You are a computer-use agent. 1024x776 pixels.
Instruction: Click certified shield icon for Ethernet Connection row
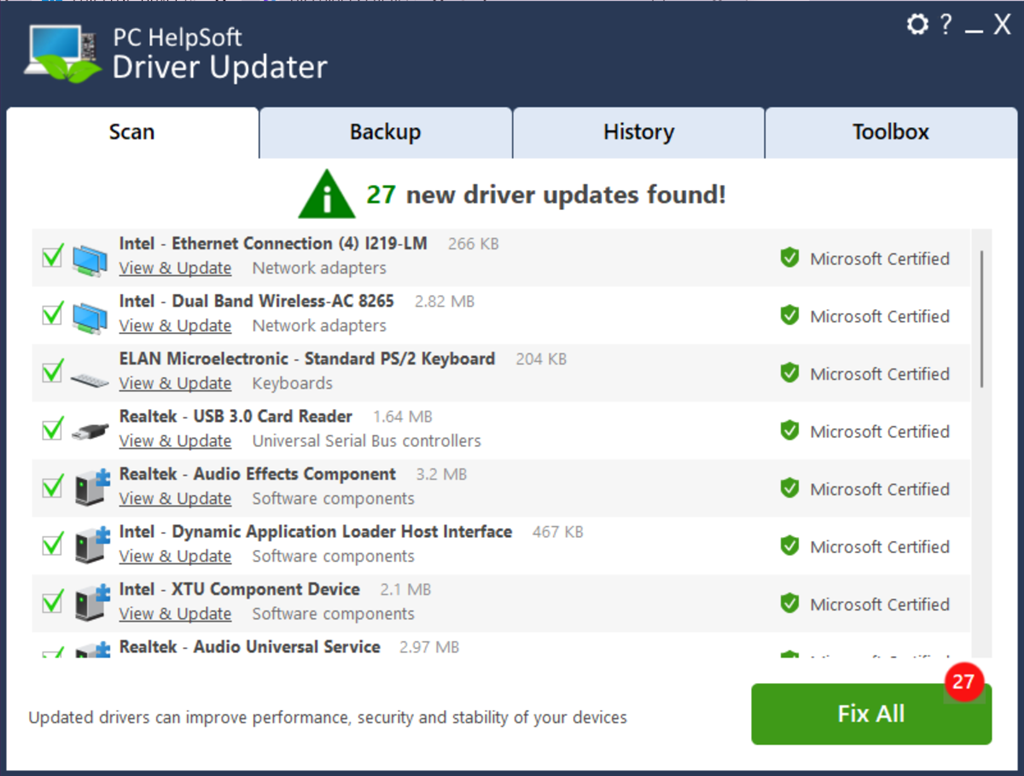point(790,258)
